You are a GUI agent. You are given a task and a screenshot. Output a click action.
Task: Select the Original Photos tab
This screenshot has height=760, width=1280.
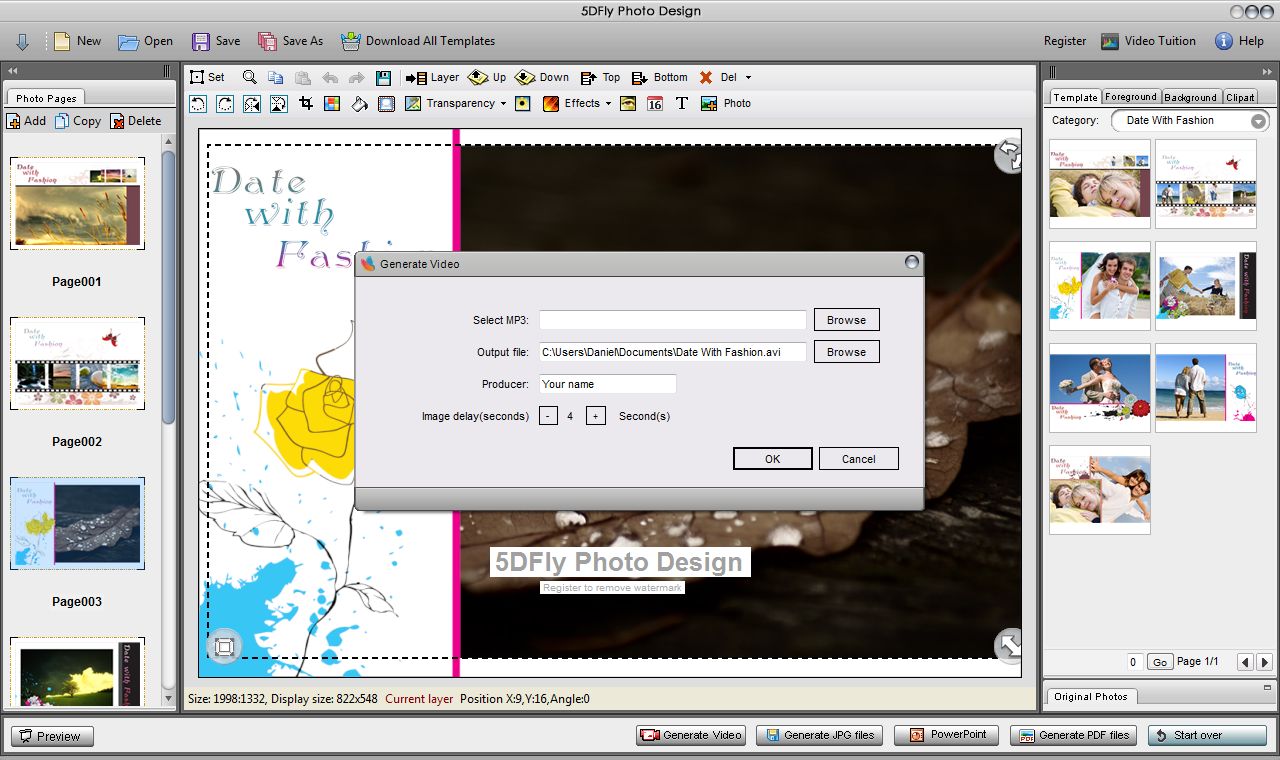tap(1090, 696)
